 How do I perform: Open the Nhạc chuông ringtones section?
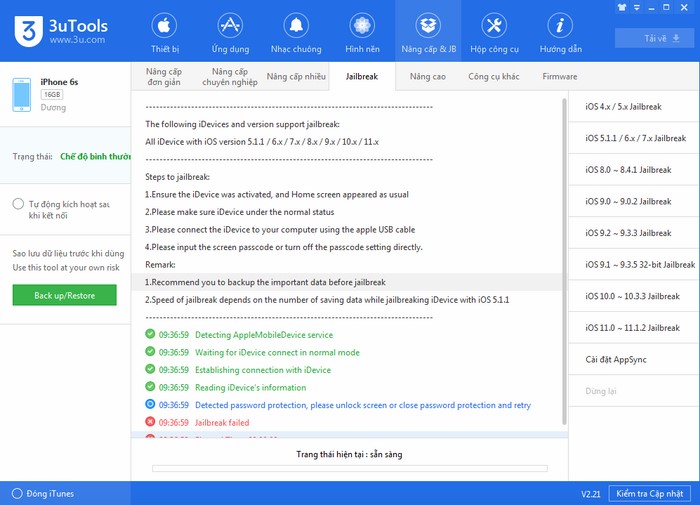coord(296,33)
